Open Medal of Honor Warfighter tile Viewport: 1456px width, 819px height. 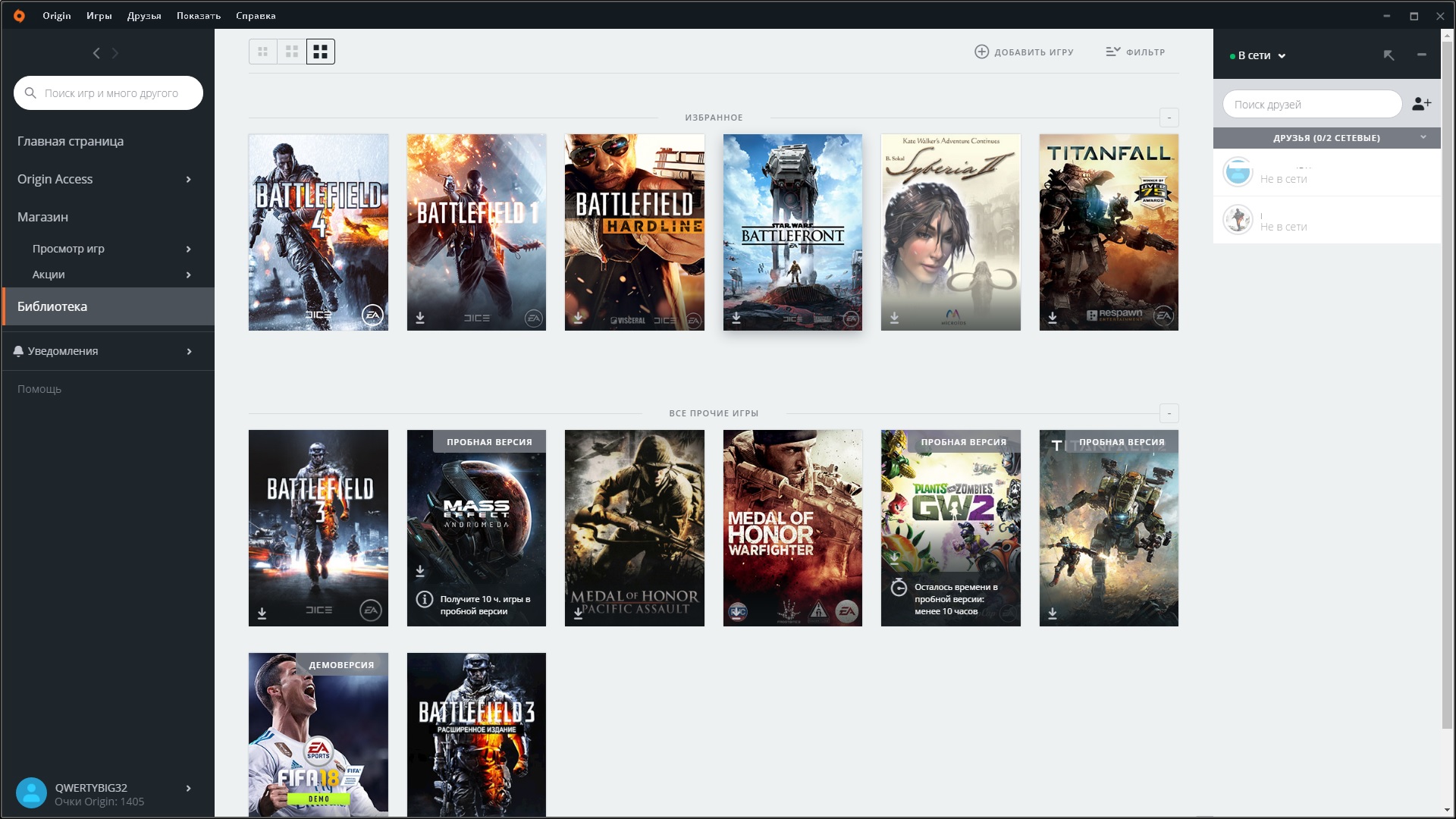[792, 528]
